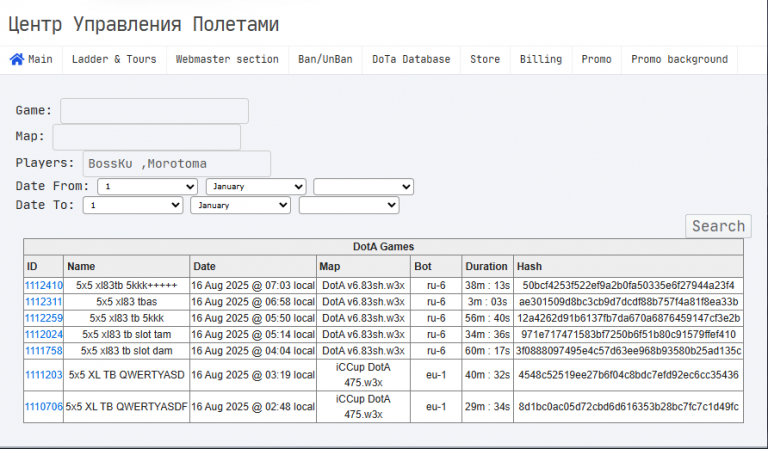Click hash starting with 50bcf4253f522
This screenshot has height=449, width=768.
coord(628,285)
